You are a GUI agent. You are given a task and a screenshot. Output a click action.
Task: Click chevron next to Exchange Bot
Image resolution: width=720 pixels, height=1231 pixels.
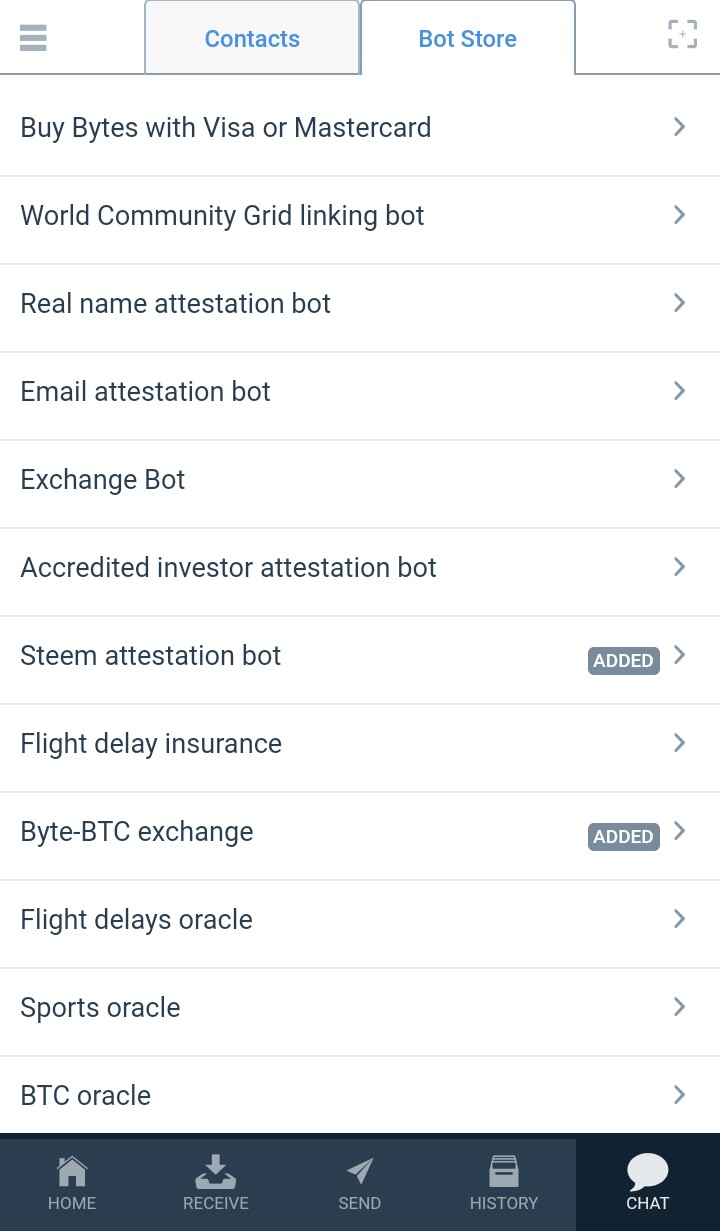pos(679,479)
